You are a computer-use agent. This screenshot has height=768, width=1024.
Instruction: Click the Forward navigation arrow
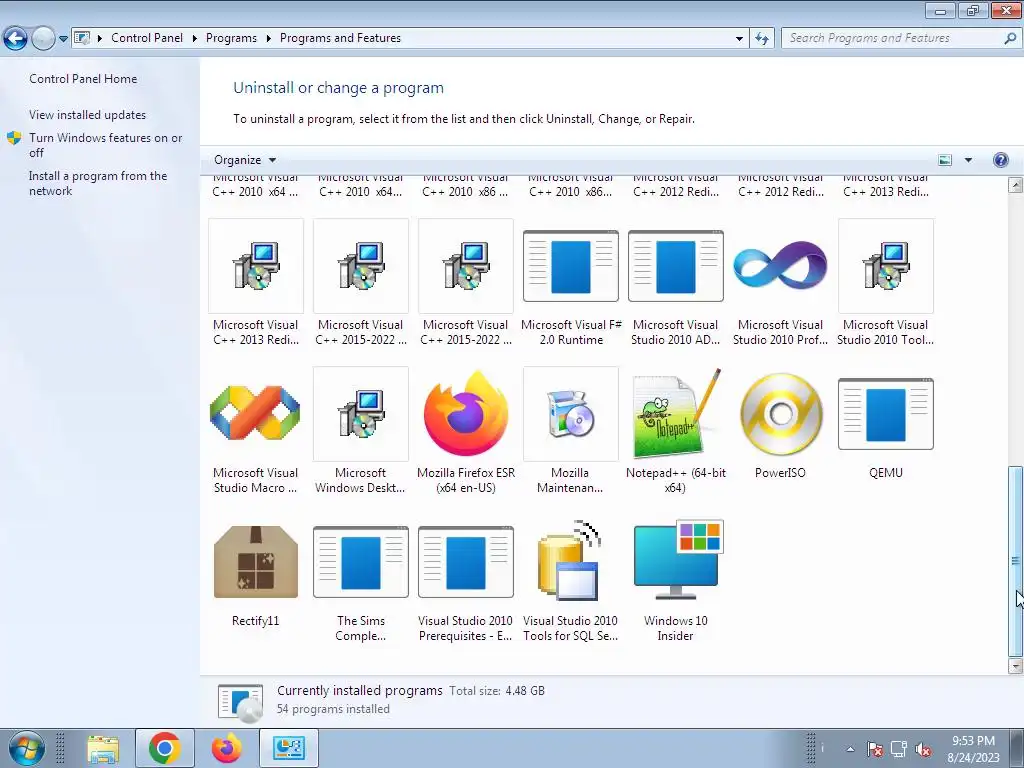click(43, 39)
